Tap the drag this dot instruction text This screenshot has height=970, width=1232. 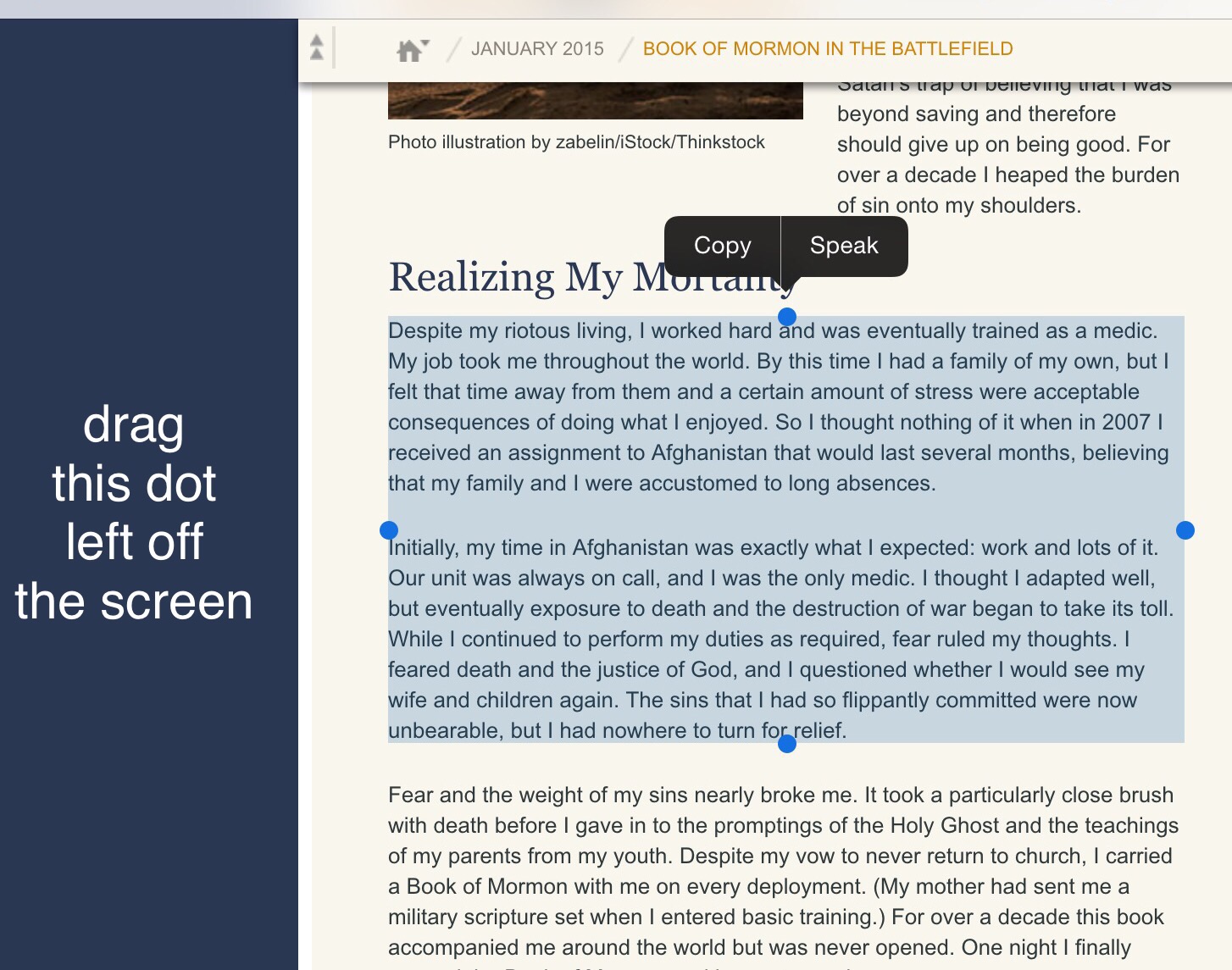click(134, 513)
